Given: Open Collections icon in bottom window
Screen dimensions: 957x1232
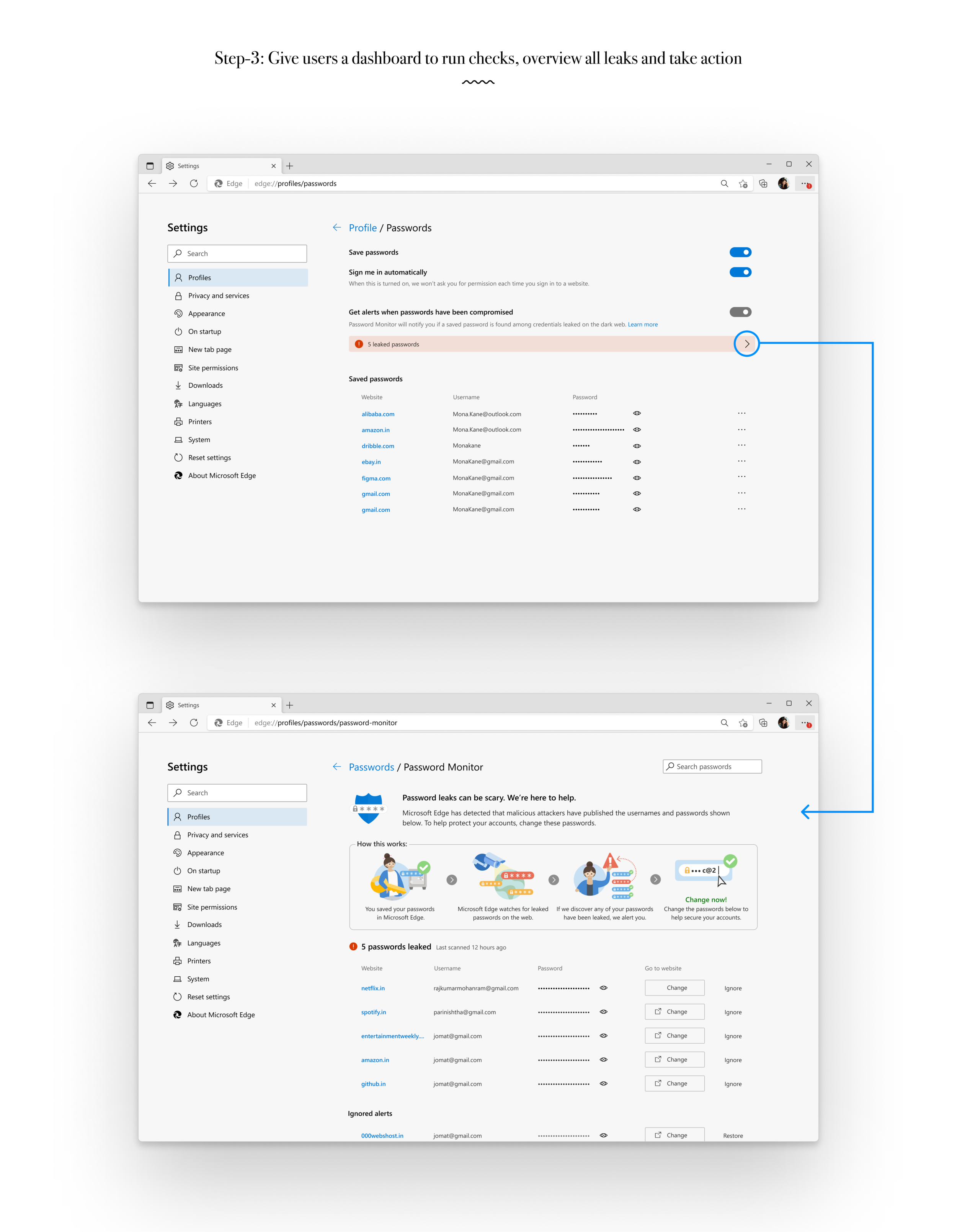Looking at the screenshot, I should click(x=763, y=723).
